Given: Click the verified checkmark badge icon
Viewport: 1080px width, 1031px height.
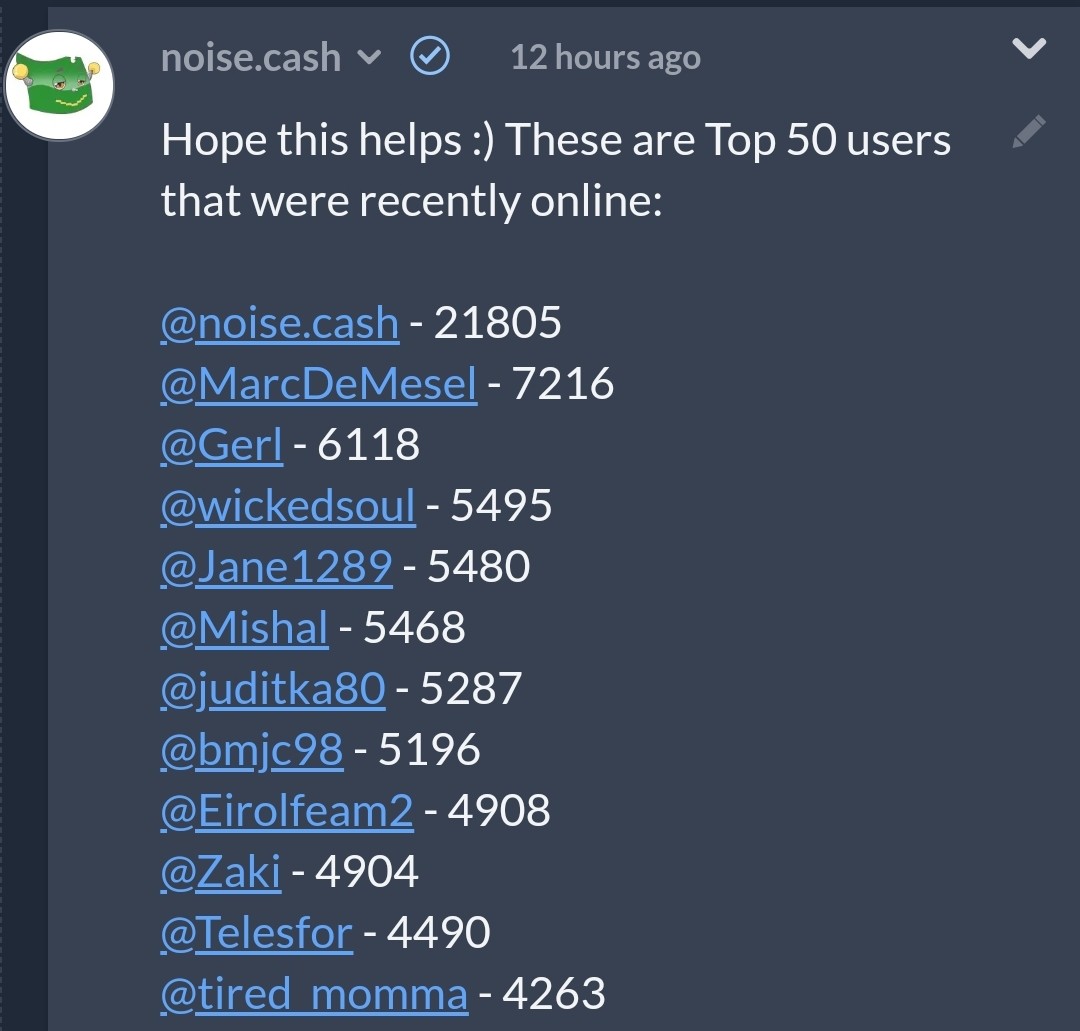Looking at the screenshot, I should 430,56.
